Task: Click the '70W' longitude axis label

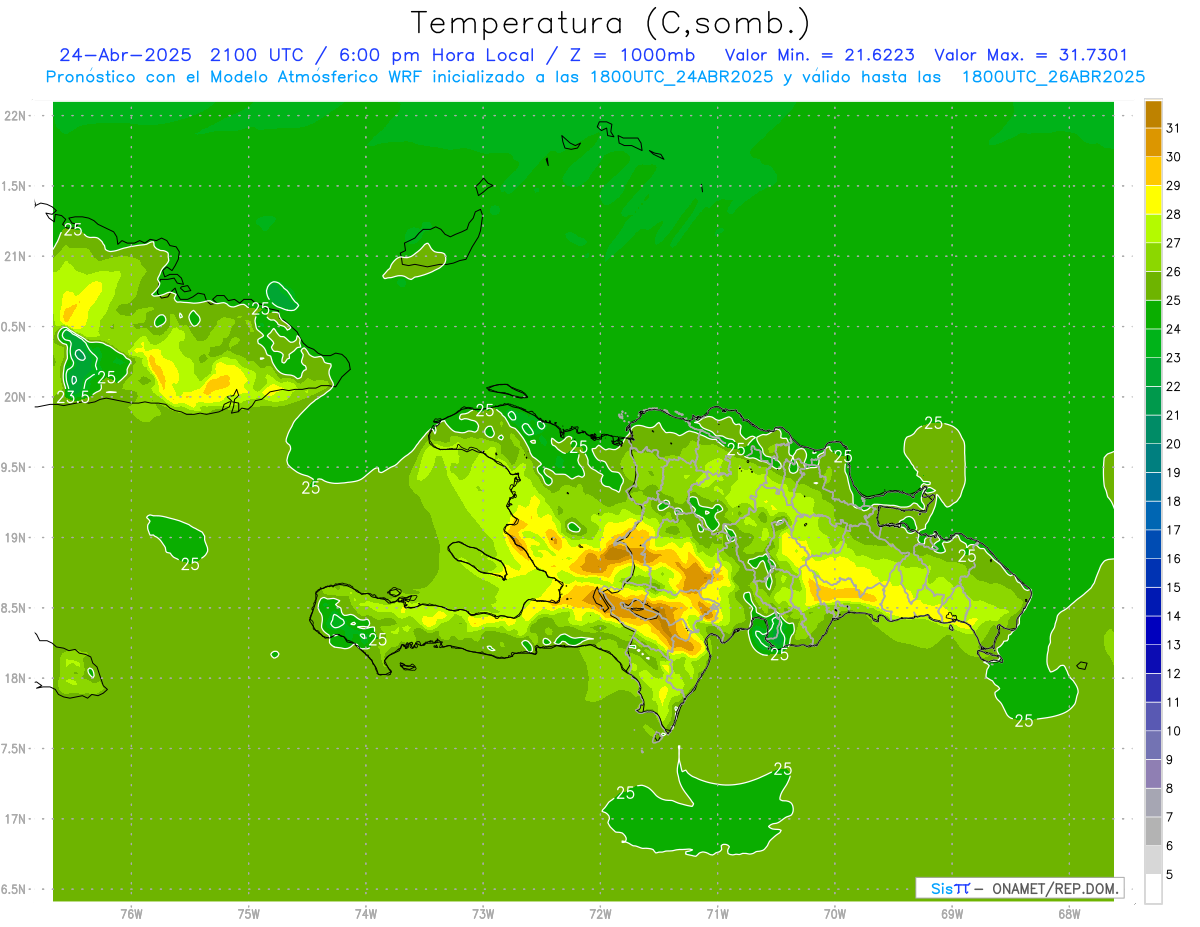Action: 834,913
